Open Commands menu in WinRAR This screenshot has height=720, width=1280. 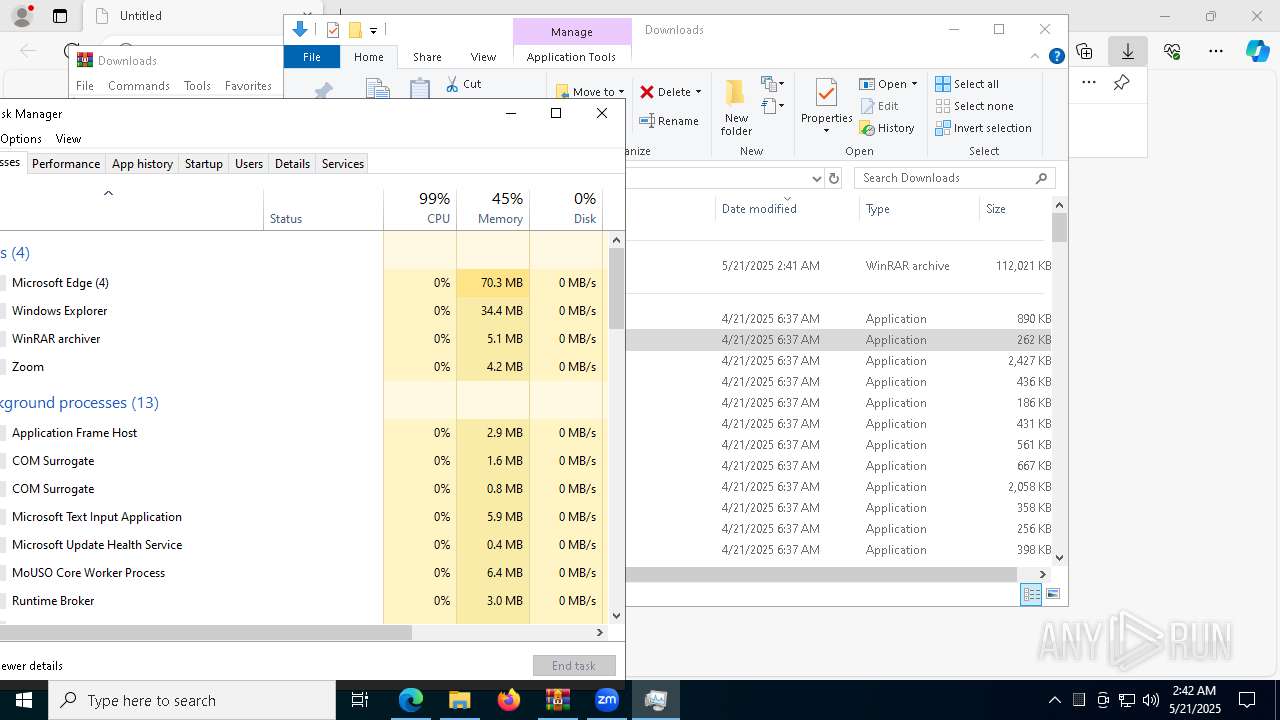[x=139, y=86]
